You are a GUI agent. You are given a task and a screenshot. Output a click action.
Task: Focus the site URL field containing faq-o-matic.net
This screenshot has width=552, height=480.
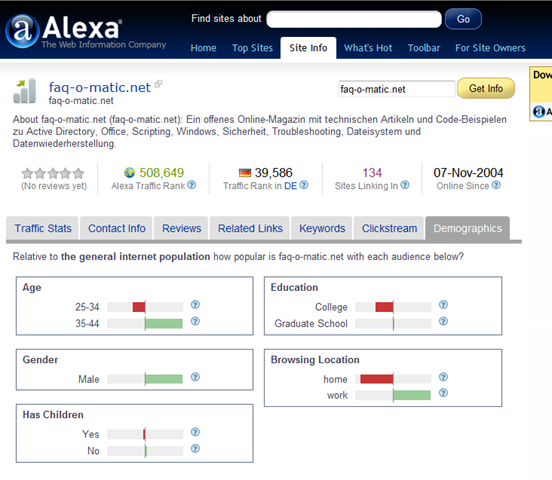click(397, 89)
